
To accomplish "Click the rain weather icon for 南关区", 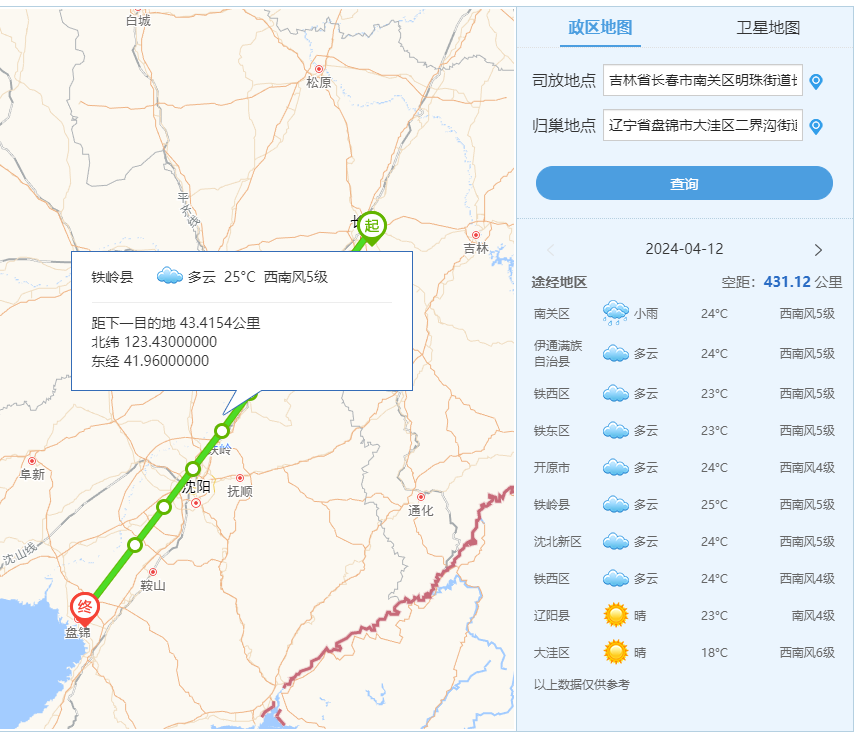I will pyautogui.click(x=615, y=314).
